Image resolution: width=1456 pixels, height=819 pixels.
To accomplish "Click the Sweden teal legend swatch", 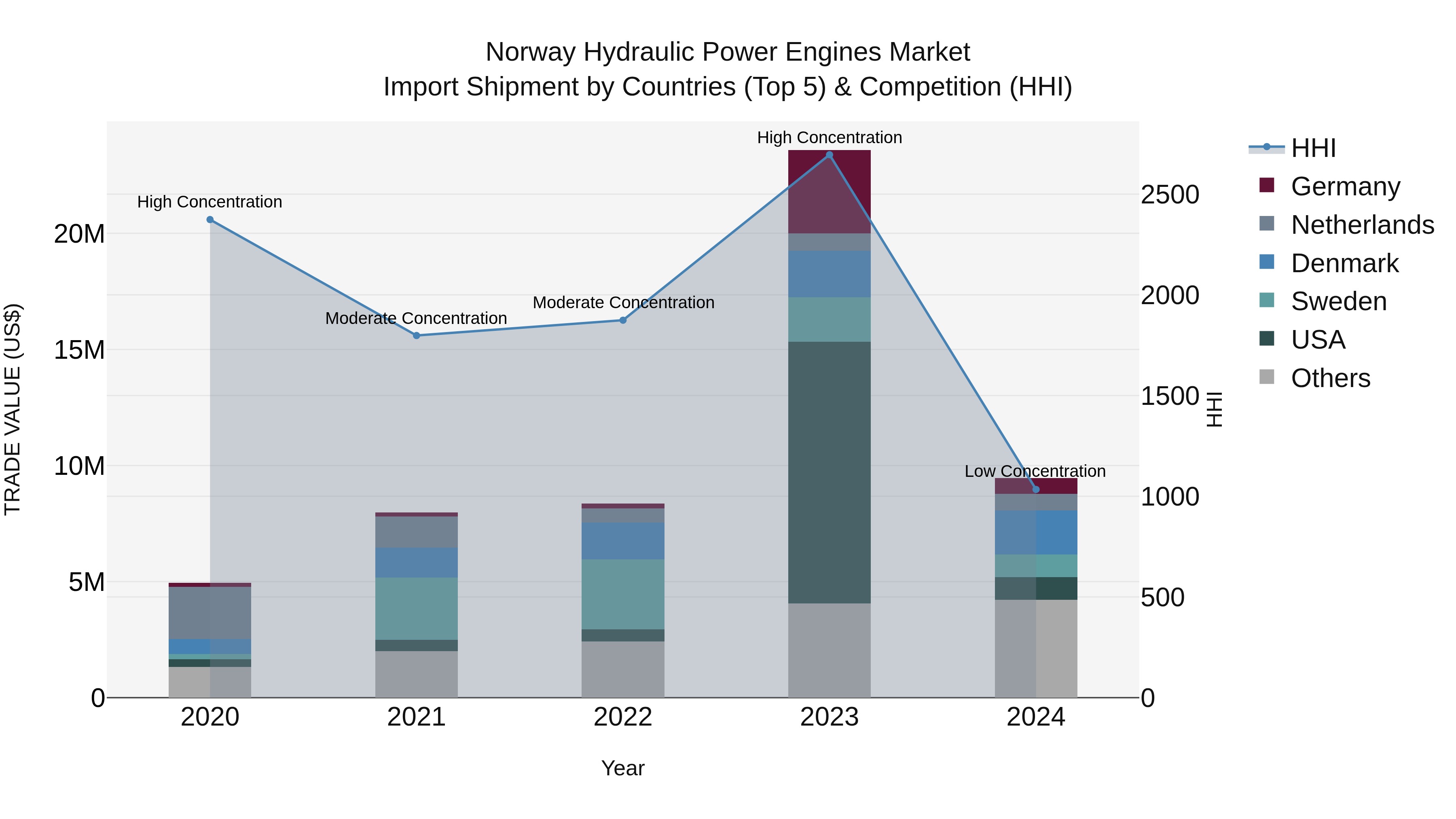I will (1267, 300).
